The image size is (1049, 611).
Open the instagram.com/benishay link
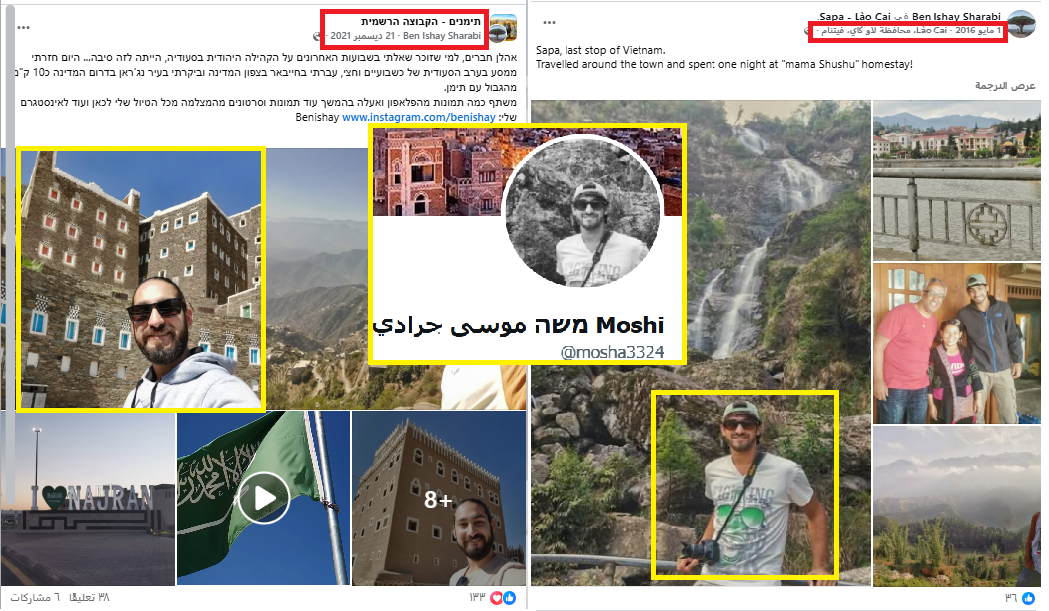click(x=419, y=117)
